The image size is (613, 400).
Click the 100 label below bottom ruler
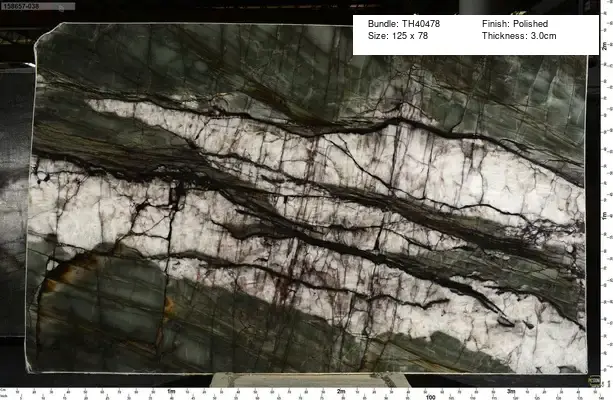click(430, 397)
